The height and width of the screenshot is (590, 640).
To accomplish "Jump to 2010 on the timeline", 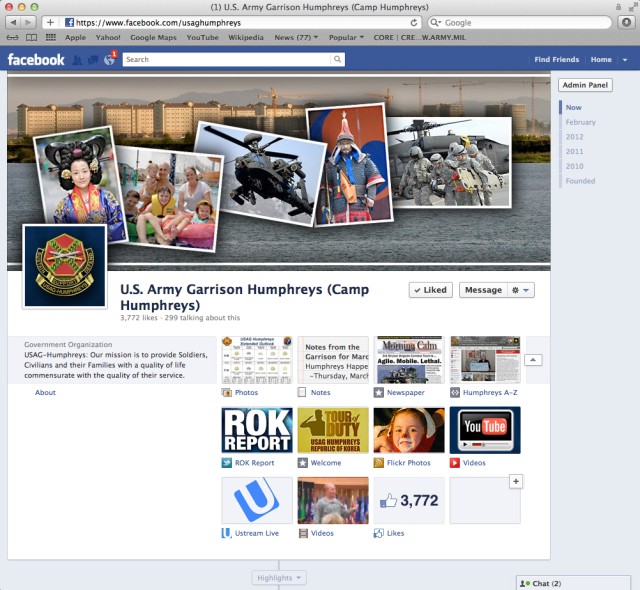I will tap(574, 166).
